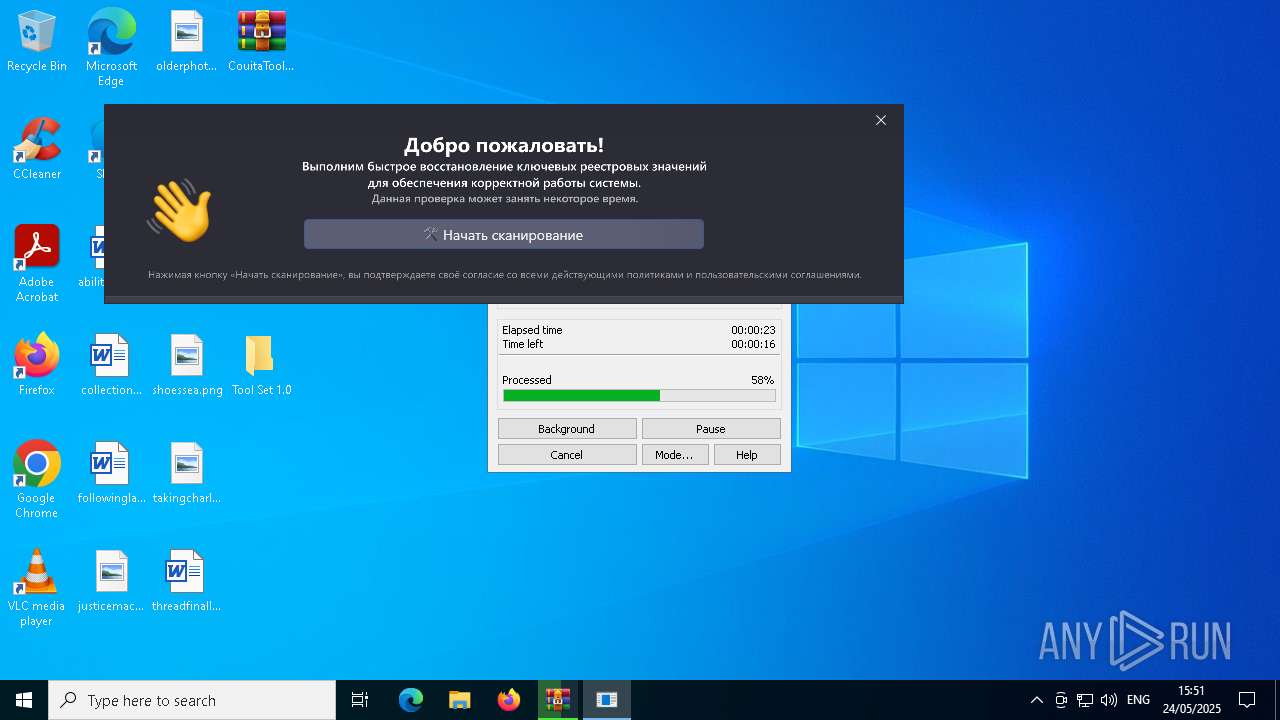Switch to the installer window taskbar item

(607, 700)
